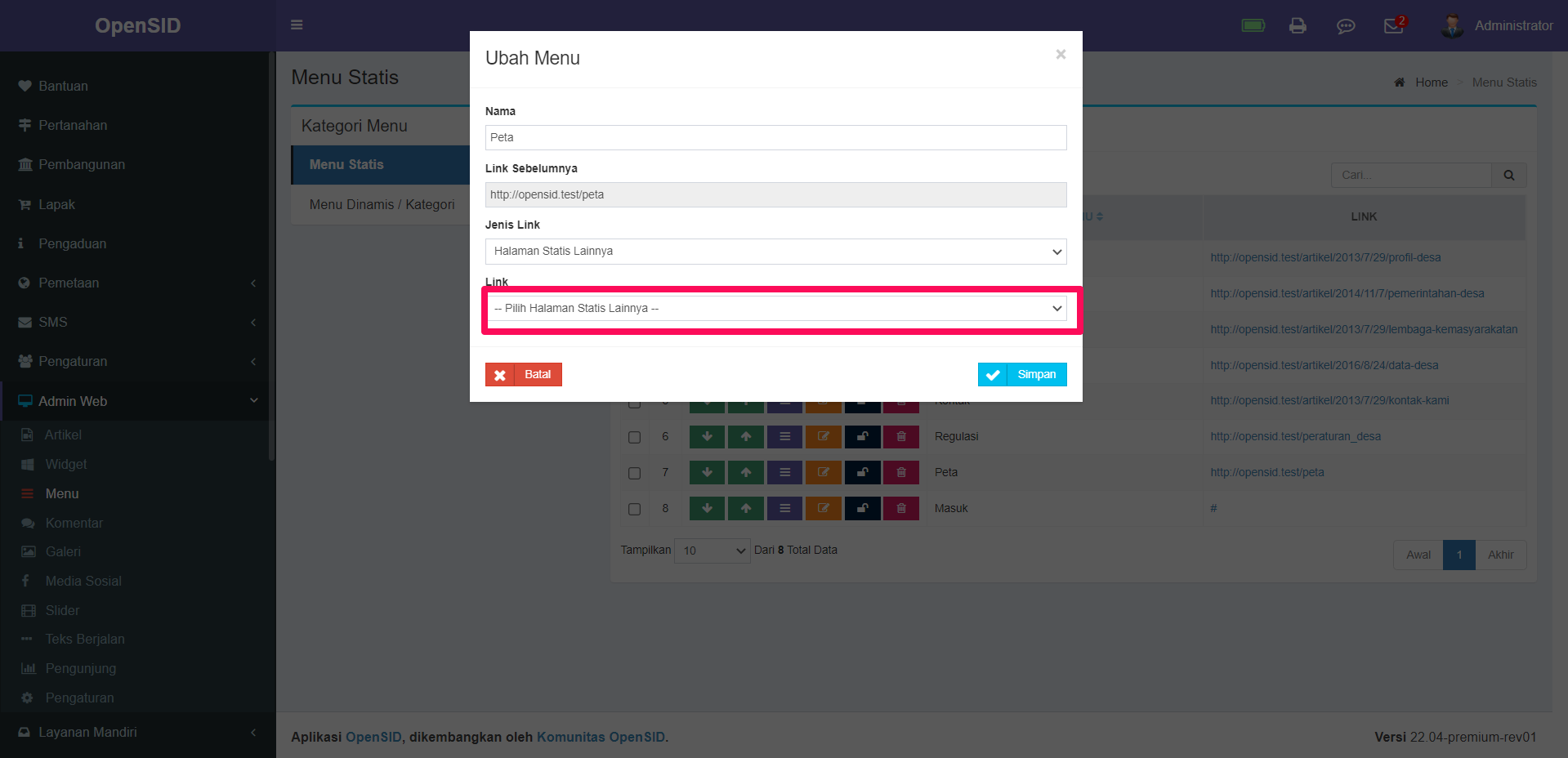Toggle the lock icon on Masuk row
Screen dimensions: 1568x758
tap(862, 508)
